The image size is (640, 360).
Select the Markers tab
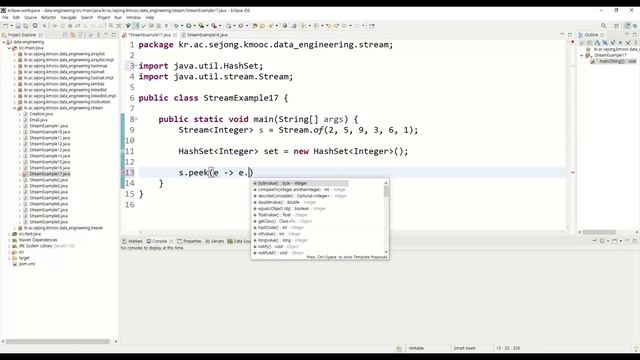tap(132, 241)
